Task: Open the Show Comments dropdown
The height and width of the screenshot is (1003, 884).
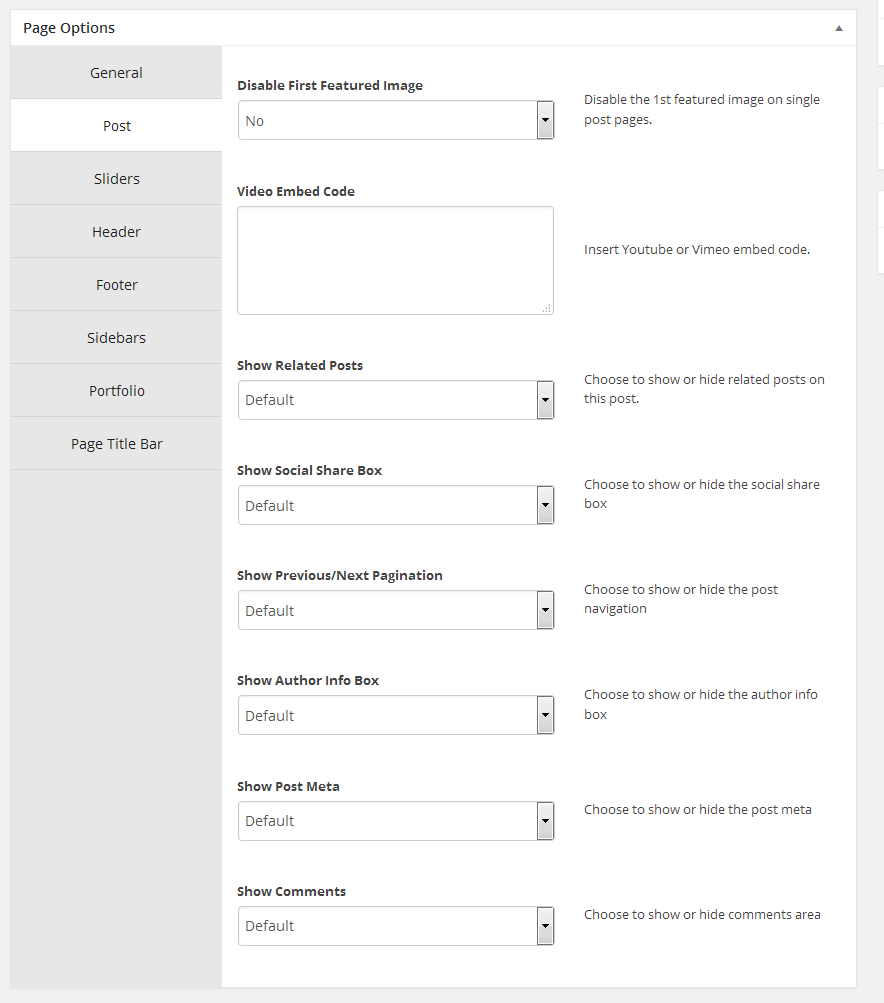Action: (x=396, y=926)
